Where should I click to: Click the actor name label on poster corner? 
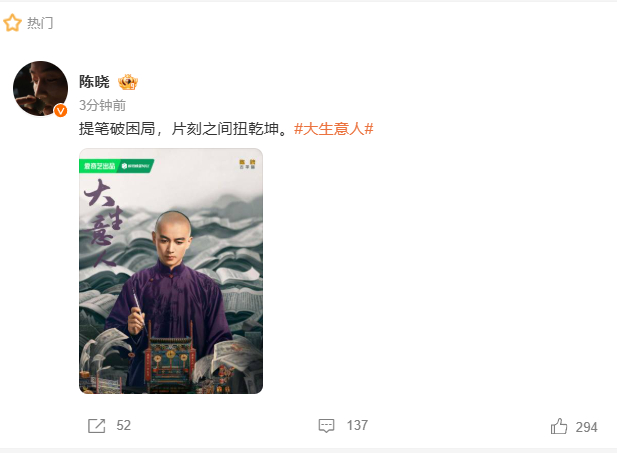(x=248, y=164)
